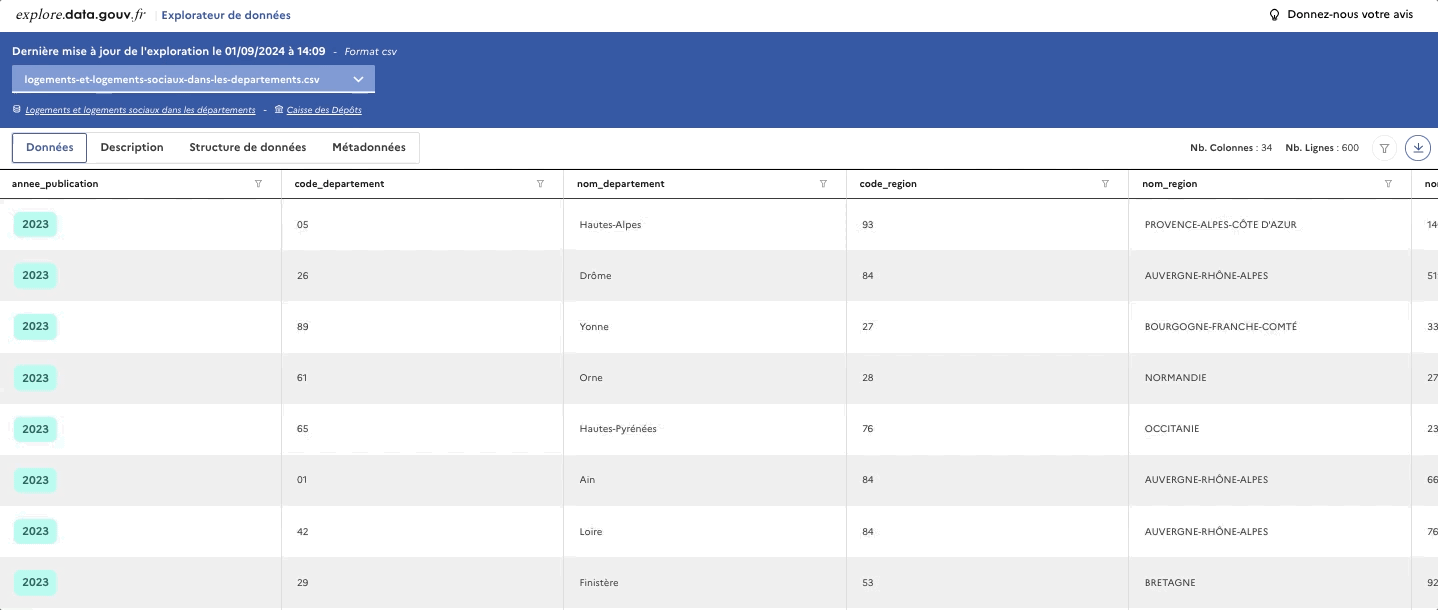
Task: Click the filter icon on annee_publication column
Action: coord(259,184)
